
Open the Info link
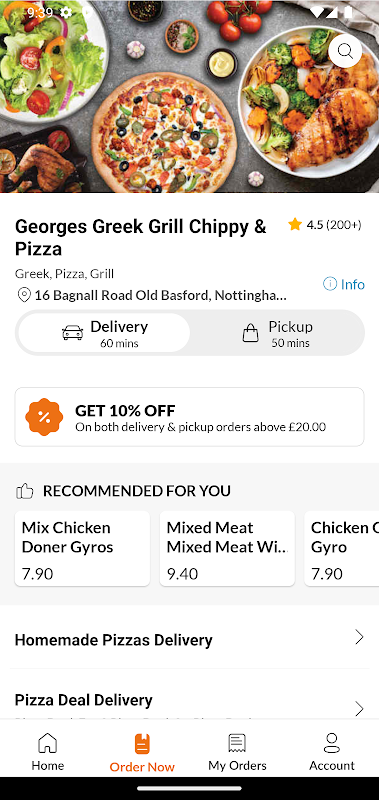(344, 284)
